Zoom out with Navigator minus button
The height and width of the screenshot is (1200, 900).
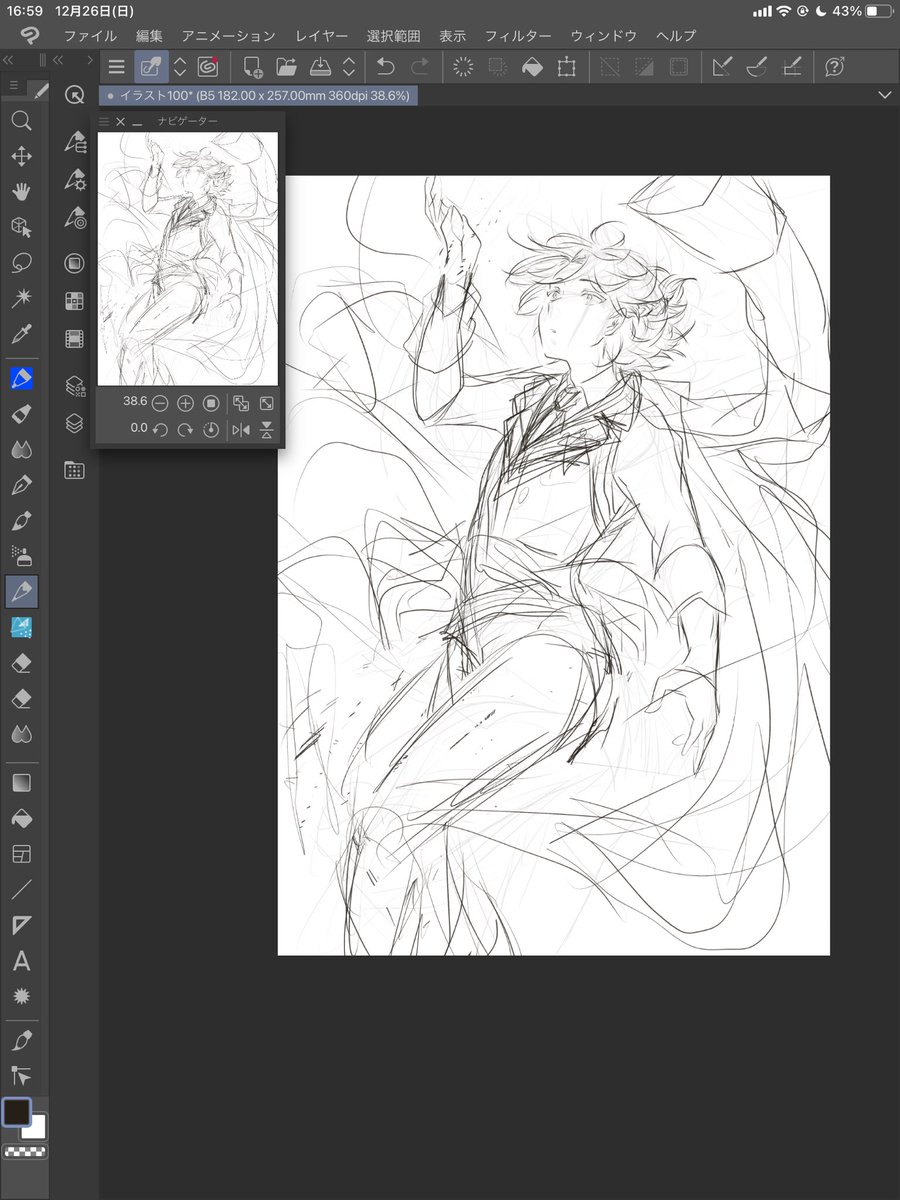(159, 403)
